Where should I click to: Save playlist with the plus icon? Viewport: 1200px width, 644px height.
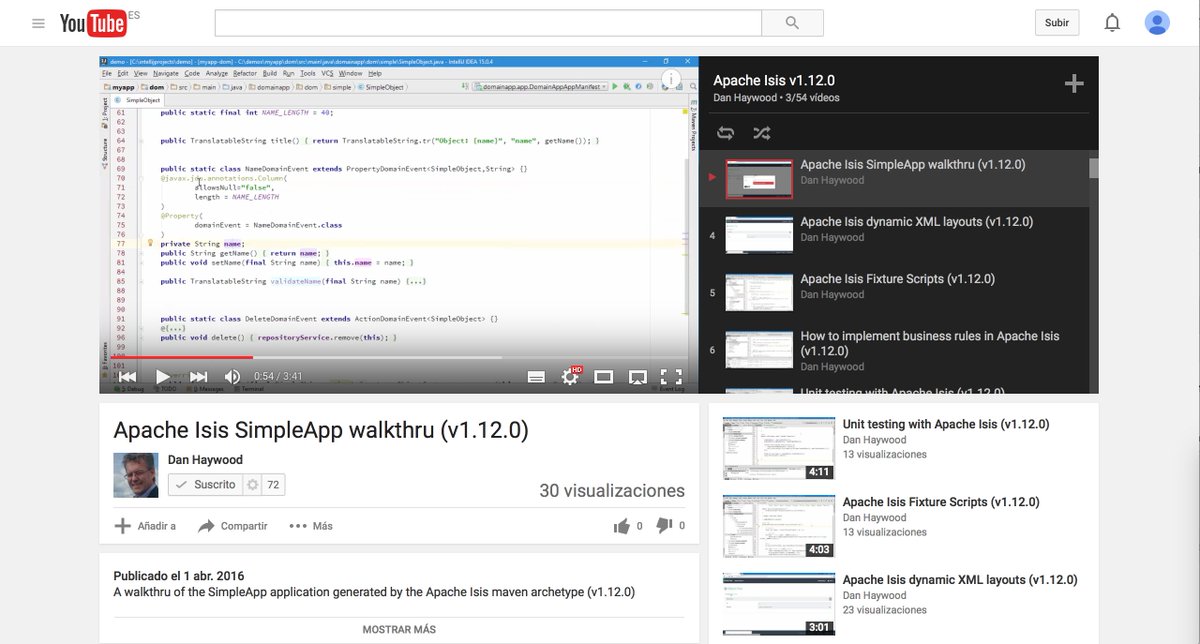(1074, 84)
